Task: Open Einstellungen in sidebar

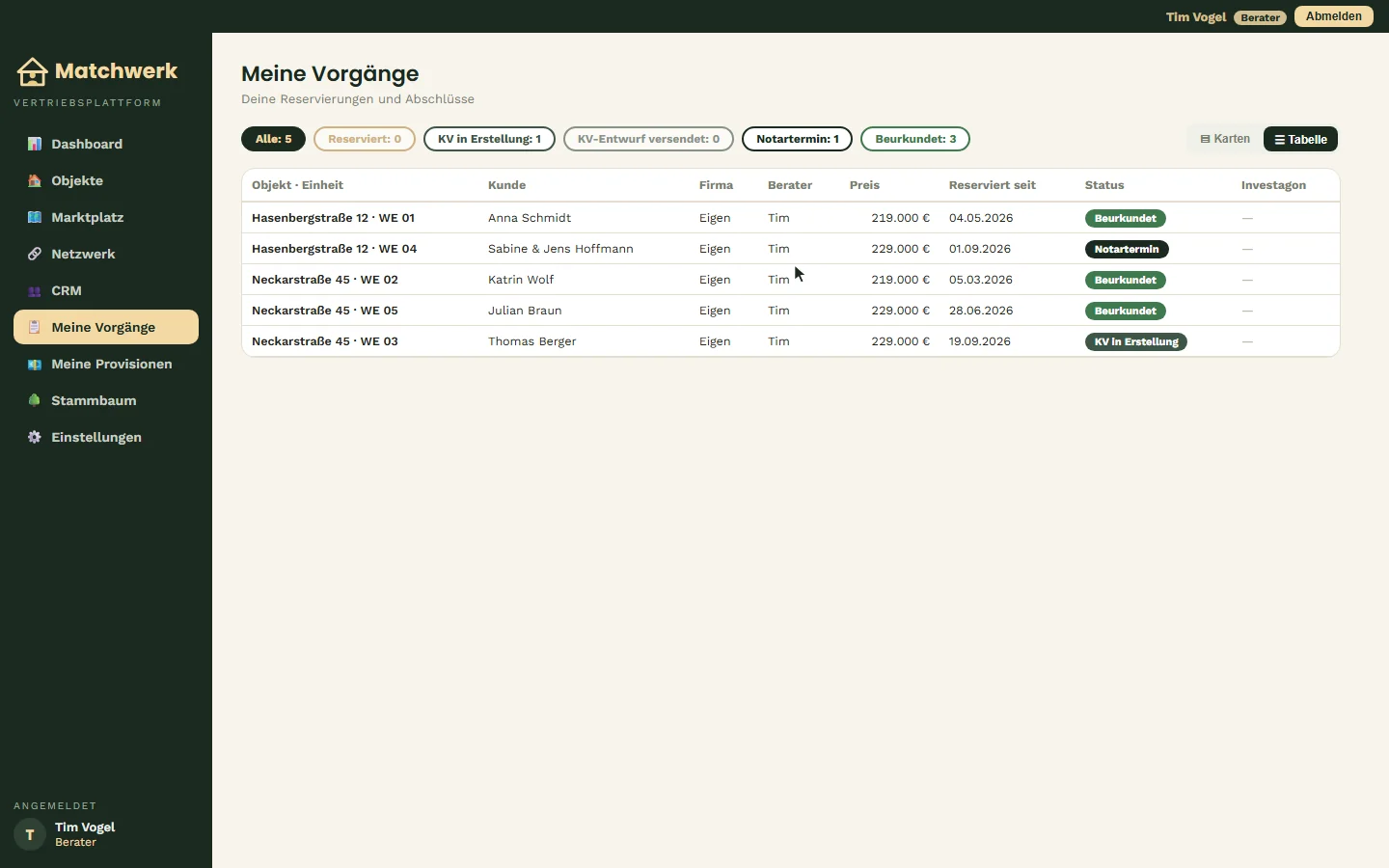Action: pos(106,437)
